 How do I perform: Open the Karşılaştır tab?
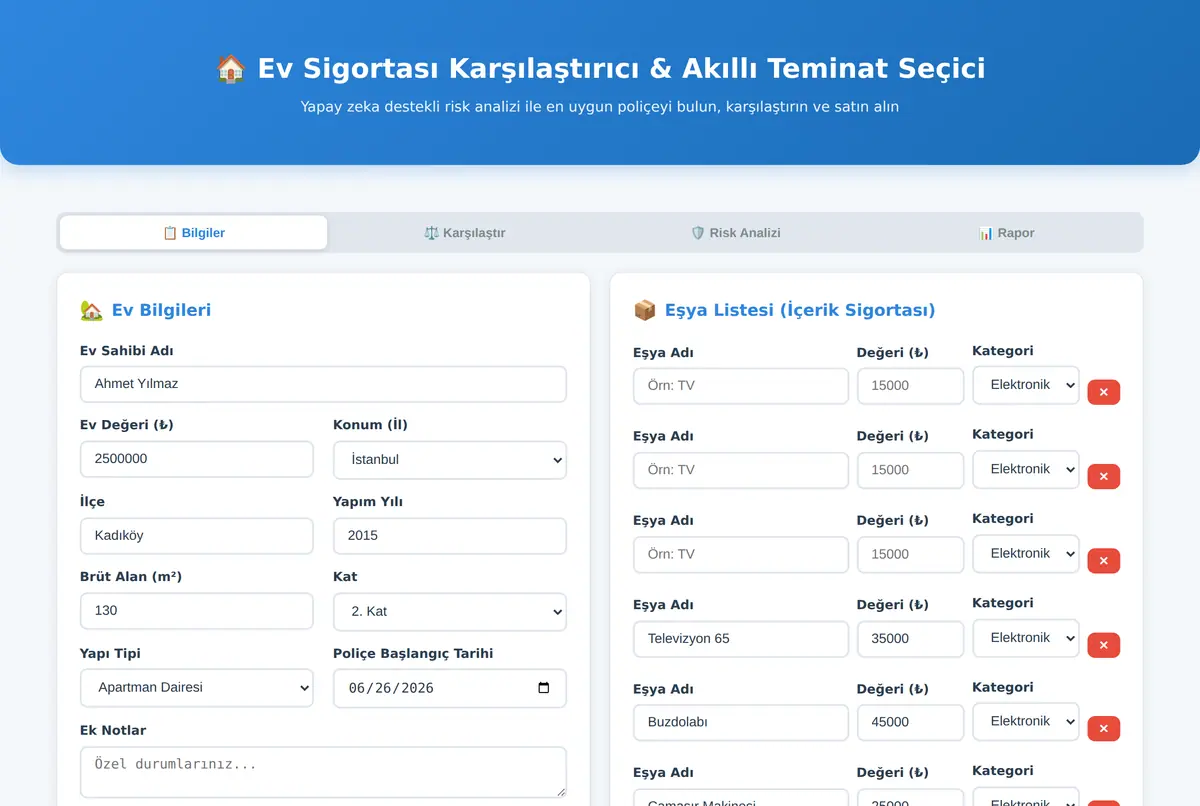(465, 233)
